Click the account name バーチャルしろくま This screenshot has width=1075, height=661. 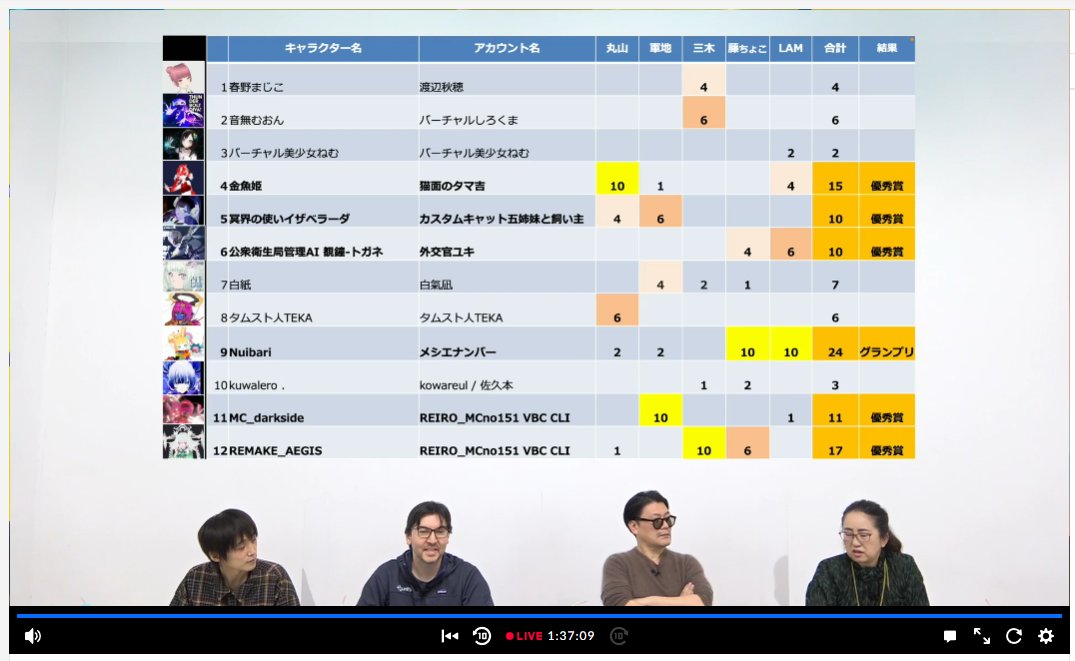pyautogui.click(x=469, y=120)
